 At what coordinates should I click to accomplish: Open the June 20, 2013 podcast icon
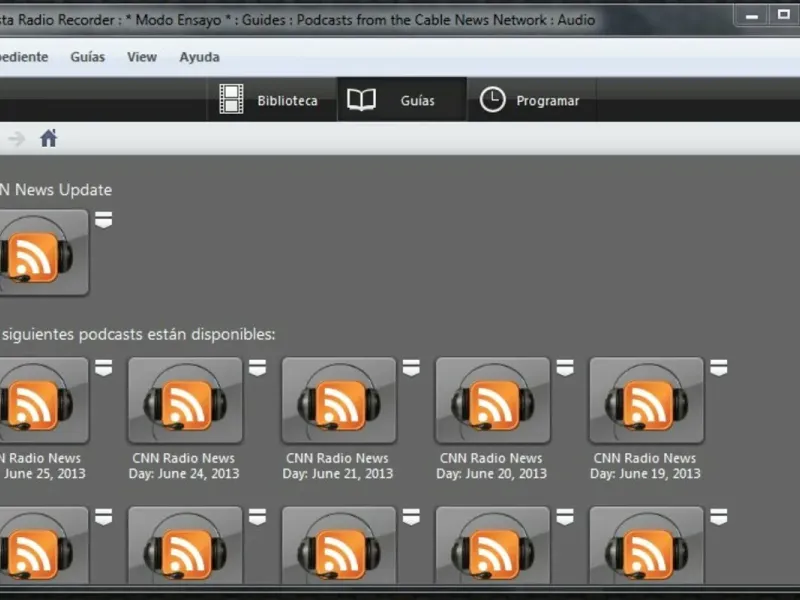click(x=492, y=401)
